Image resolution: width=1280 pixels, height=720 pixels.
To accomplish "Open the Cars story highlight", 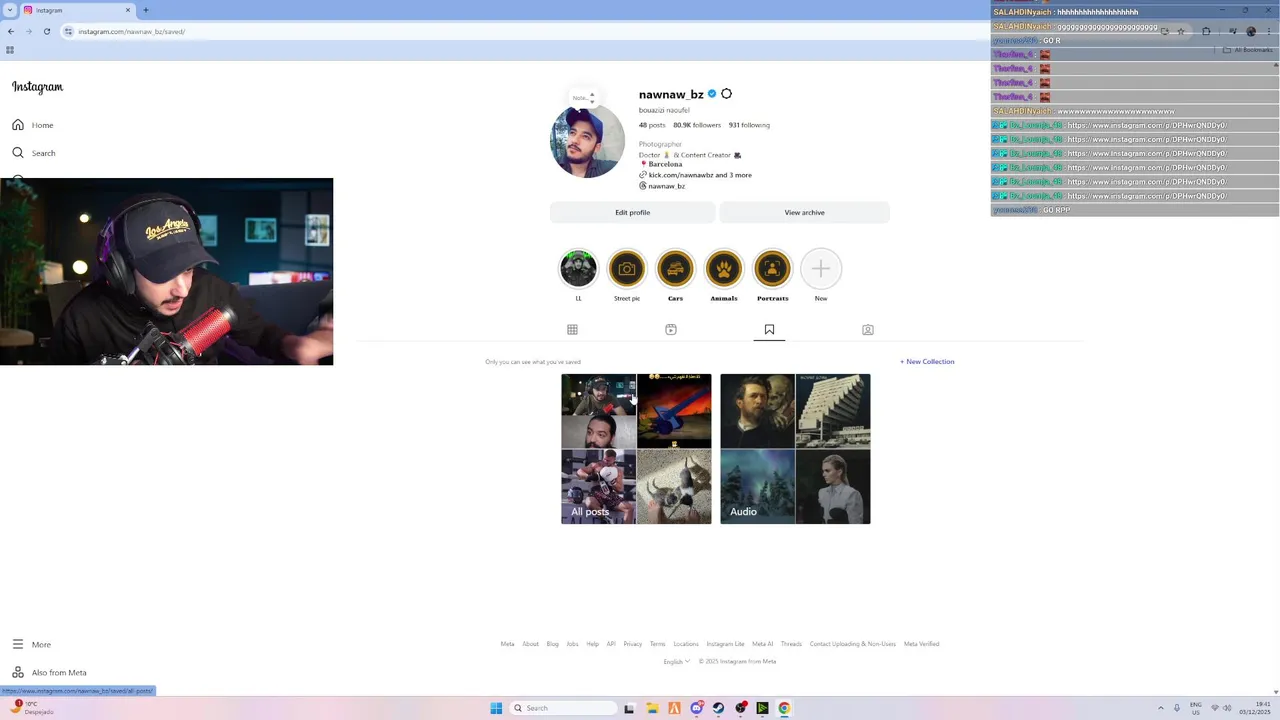I will coord(675,268).
